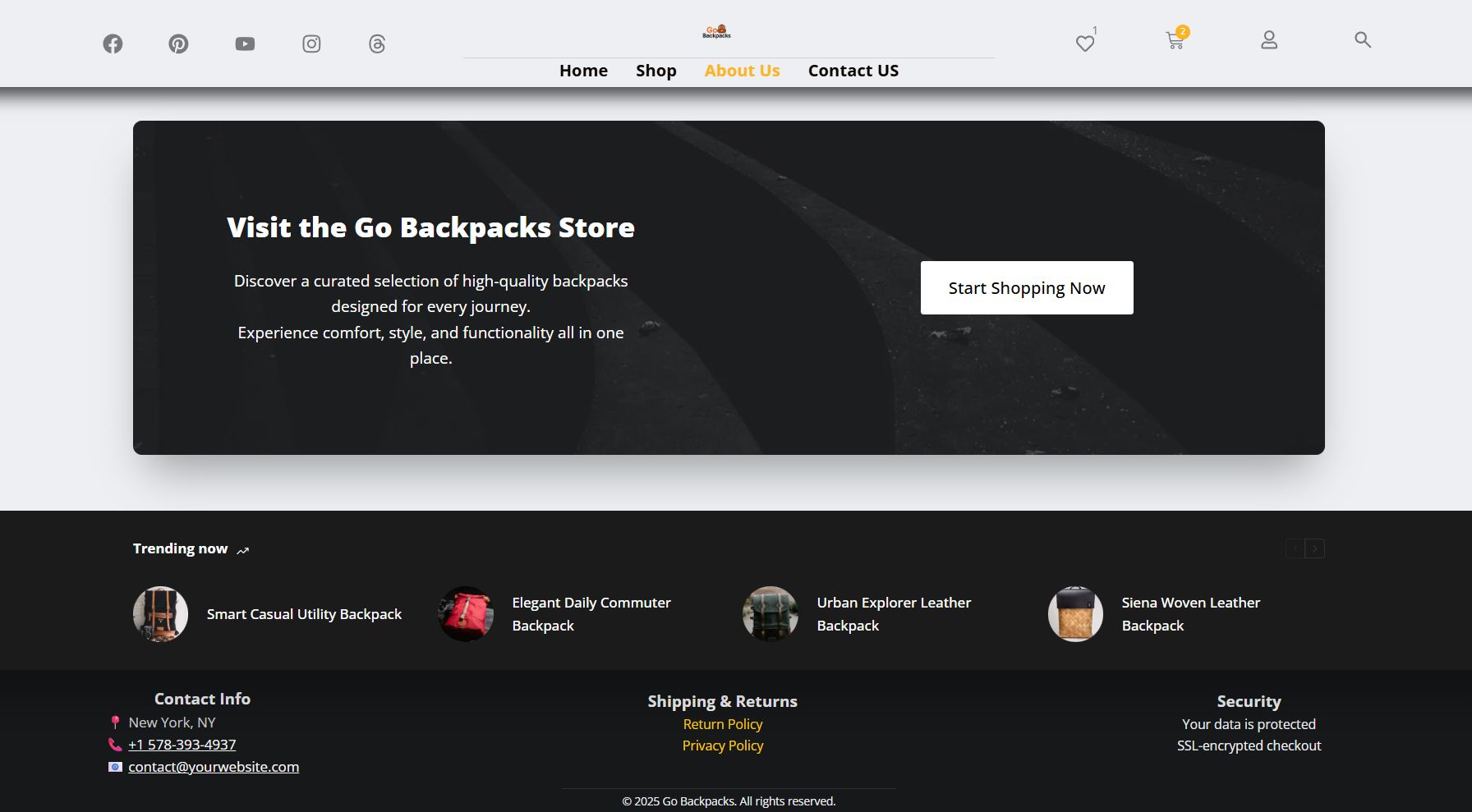1472x812 pixels.
Task: Click the envelope icon beside the email
Action: tap(115, 767)
